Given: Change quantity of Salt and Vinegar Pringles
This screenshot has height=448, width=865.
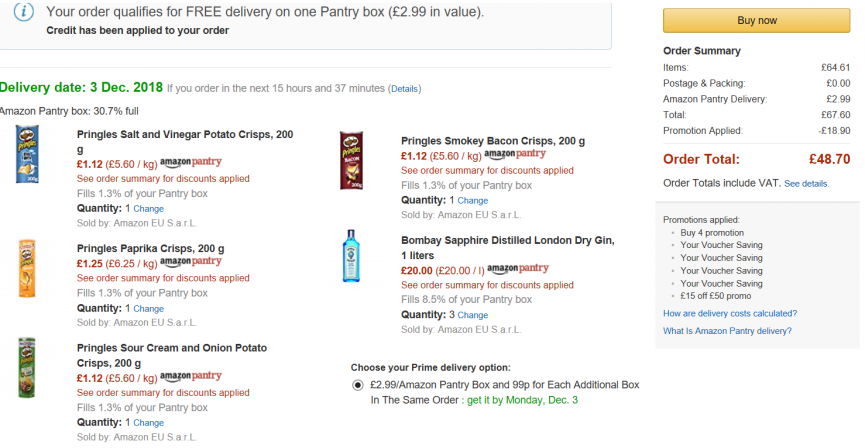Looking at the screenshot, I should [x=148, y=209].
